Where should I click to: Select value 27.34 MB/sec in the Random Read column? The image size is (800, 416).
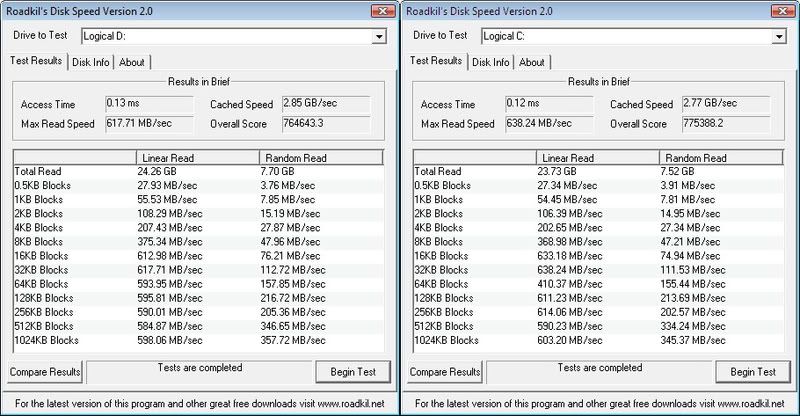pyautogui.click(x=690, y=228)
